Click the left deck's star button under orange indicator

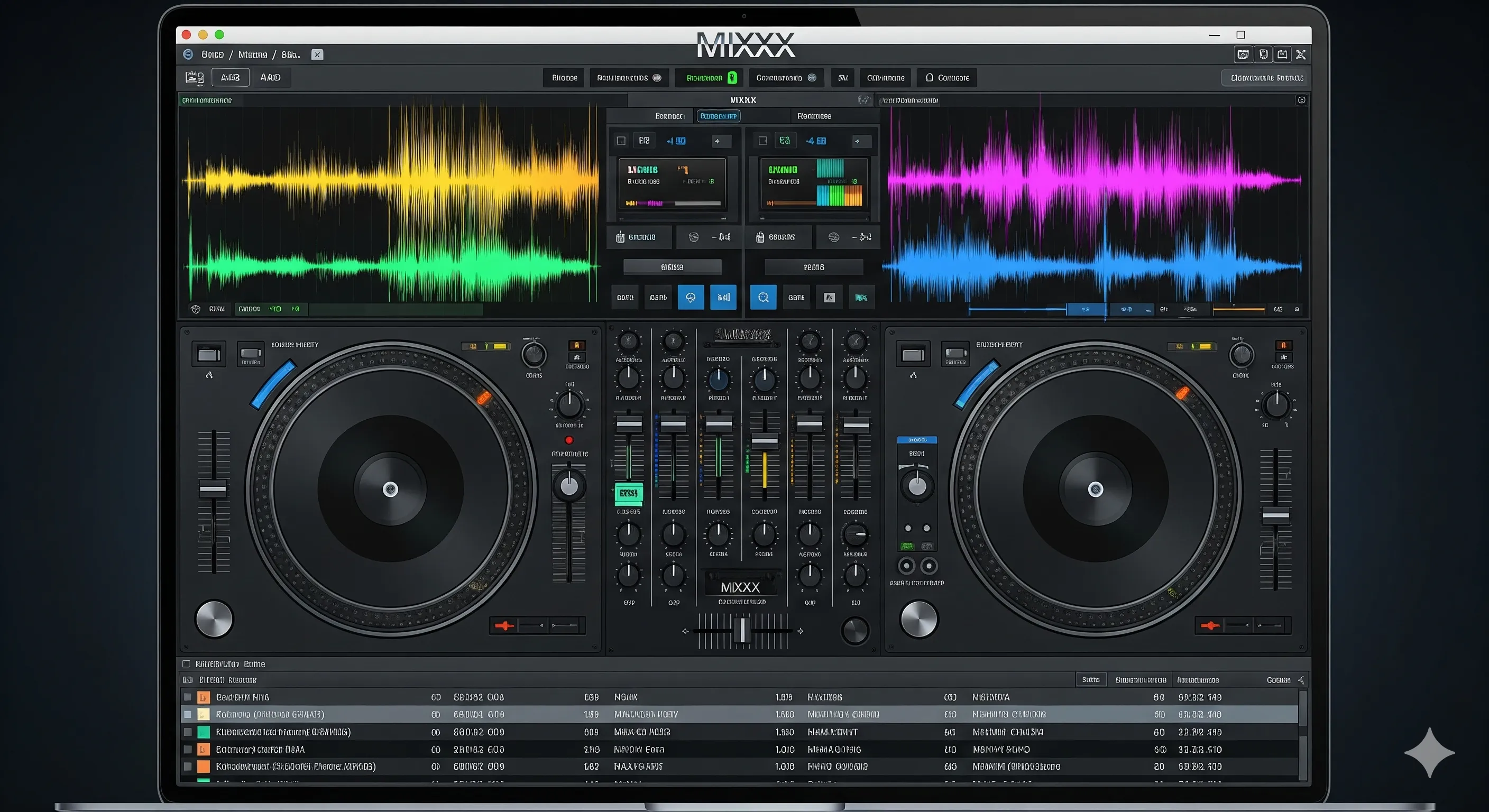coord(576,358)
